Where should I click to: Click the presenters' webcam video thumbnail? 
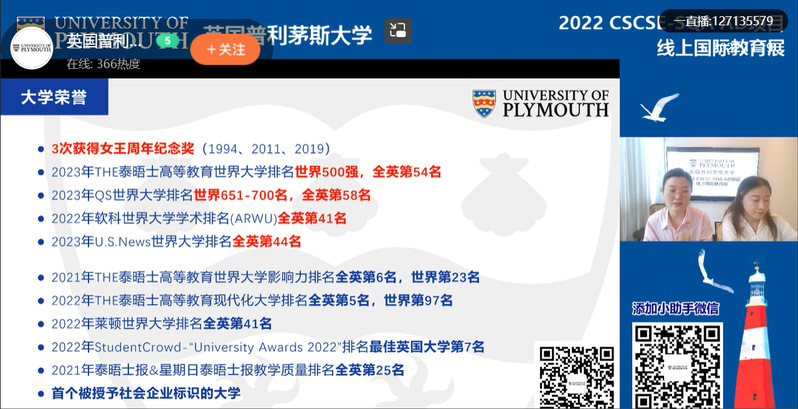(708, 190)
